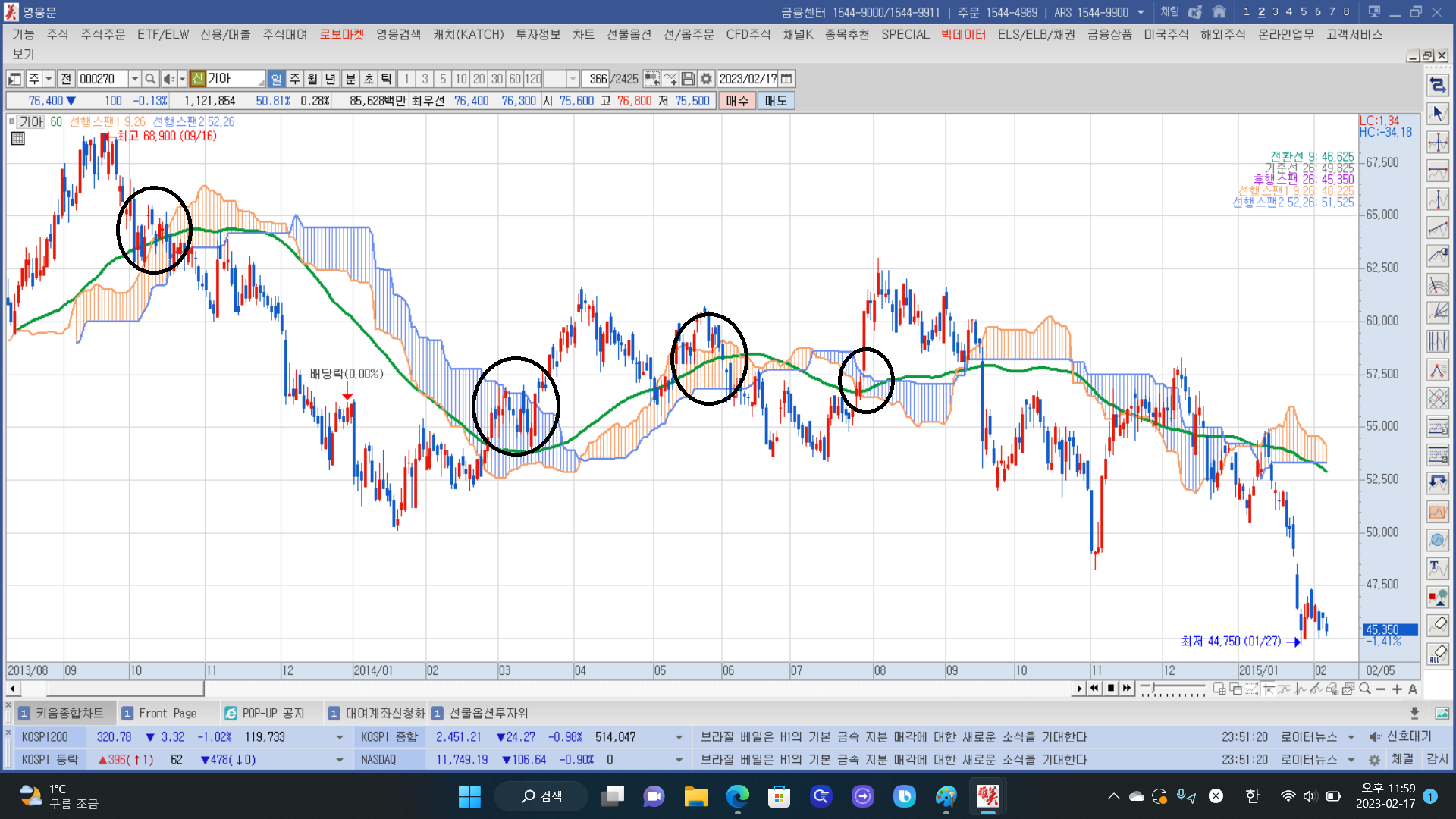Screen dimensions: 1456x819
Task: Toggle daily (일) chart period
Action: [277, 79]
